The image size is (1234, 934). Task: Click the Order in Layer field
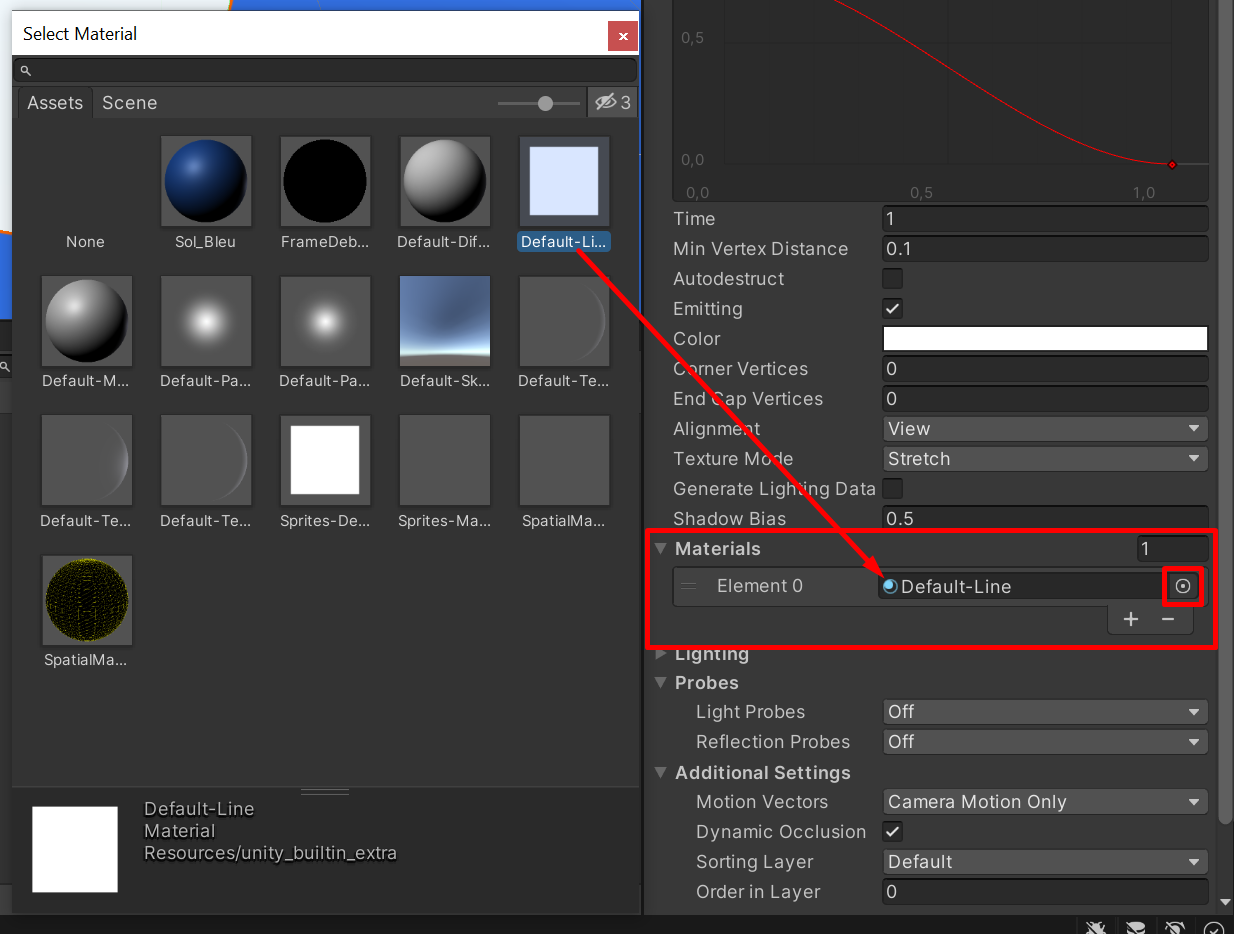coord(1045,891)
